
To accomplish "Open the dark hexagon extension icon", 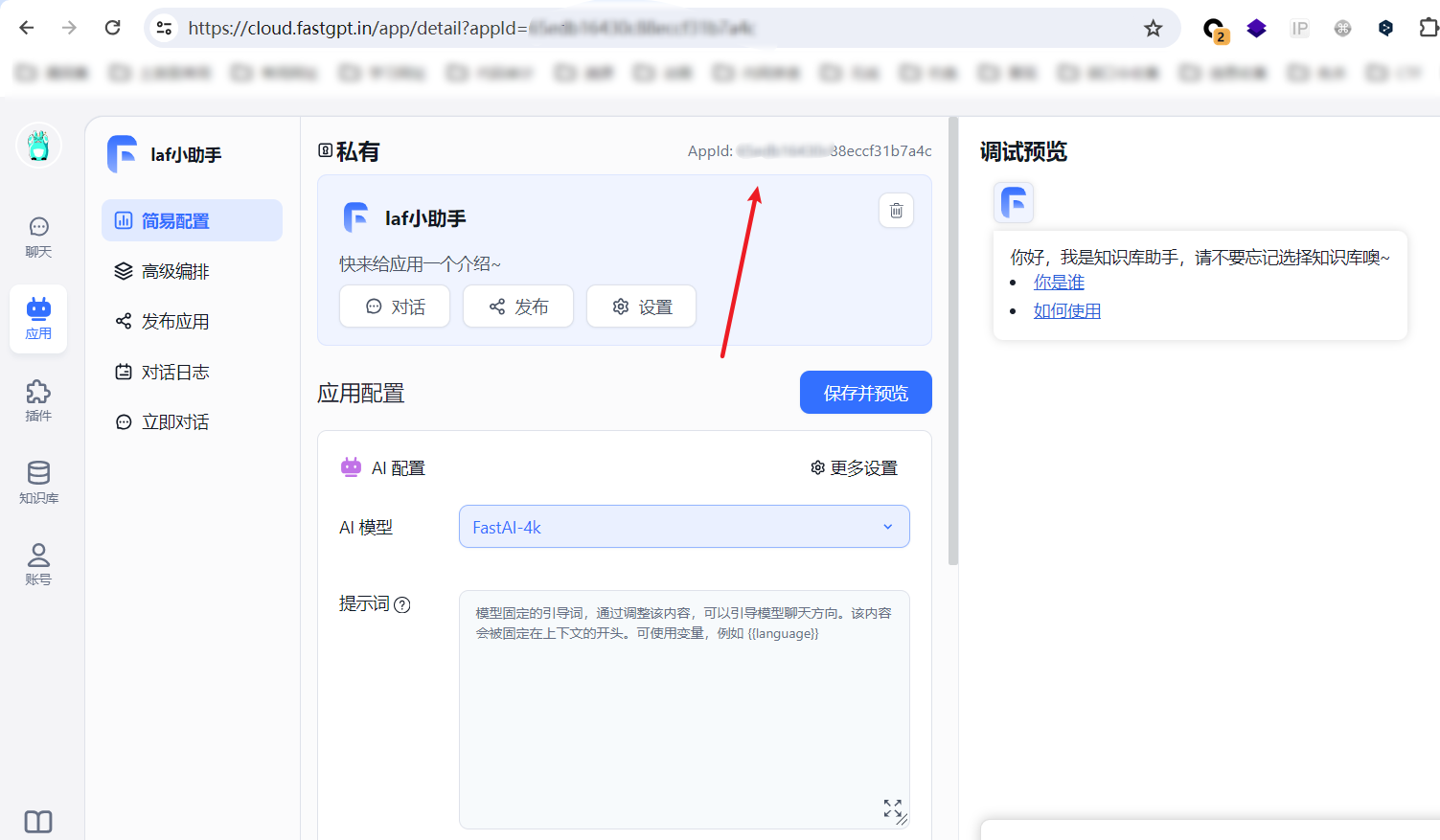I will pyautogui.click(x=1385, y=29).
